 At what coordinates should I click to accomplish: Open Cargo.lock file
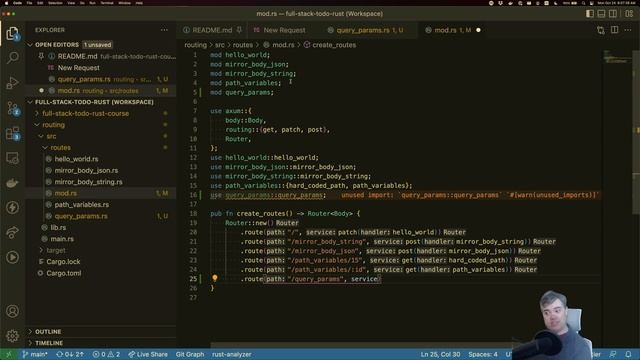coord(63,262)
